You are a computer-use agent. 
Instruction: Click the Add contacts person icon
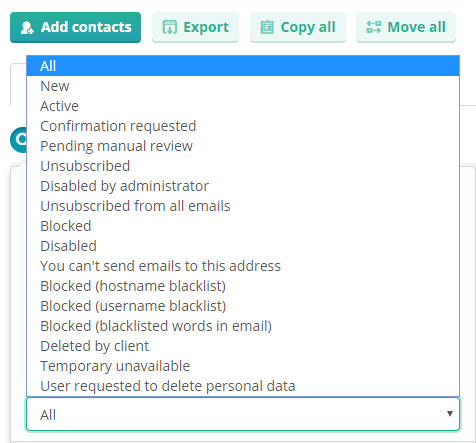coord(27,28)
